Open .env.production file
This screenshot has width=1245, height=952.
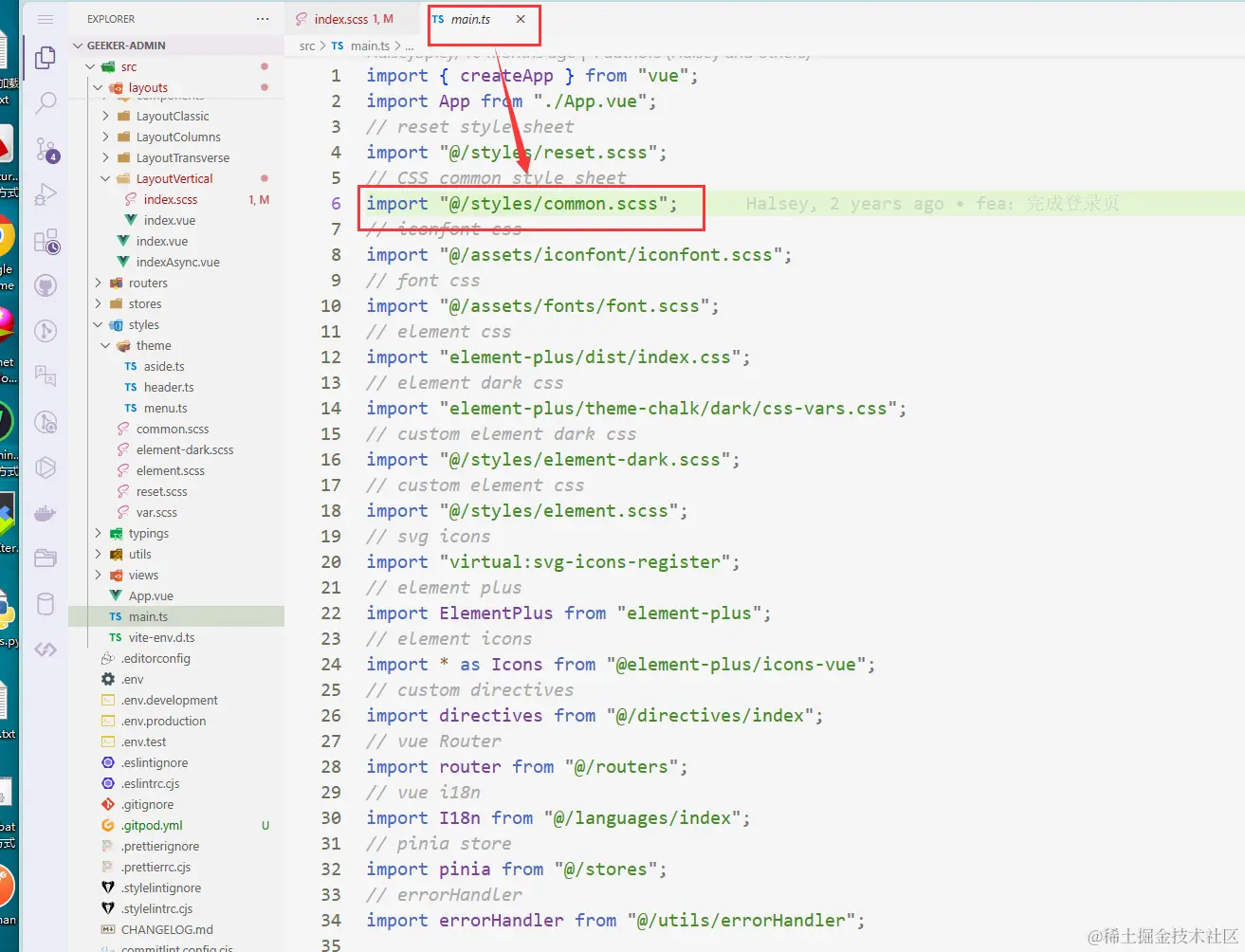(x=163, y=721)
